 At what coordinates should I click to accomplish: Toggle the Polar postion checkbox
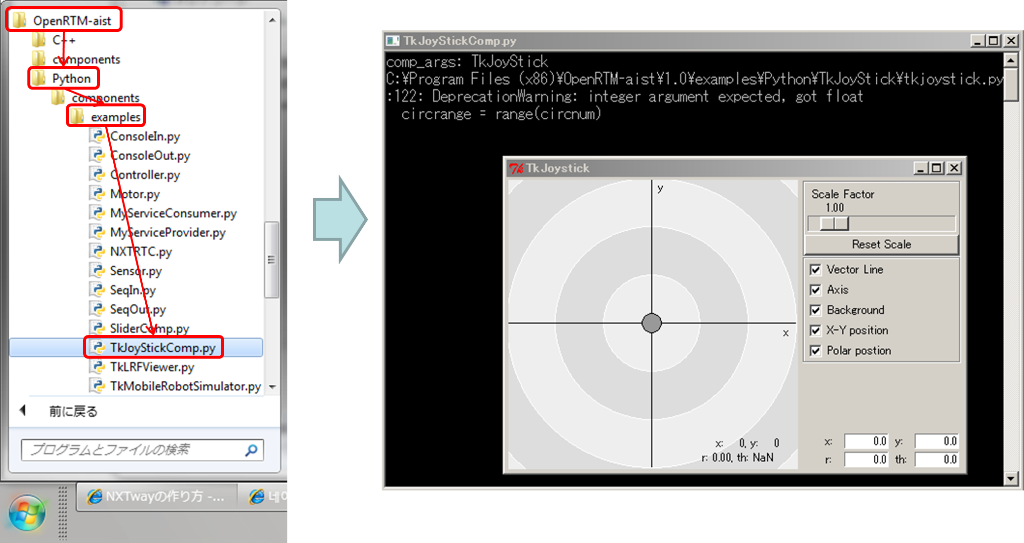pos(815,350)
